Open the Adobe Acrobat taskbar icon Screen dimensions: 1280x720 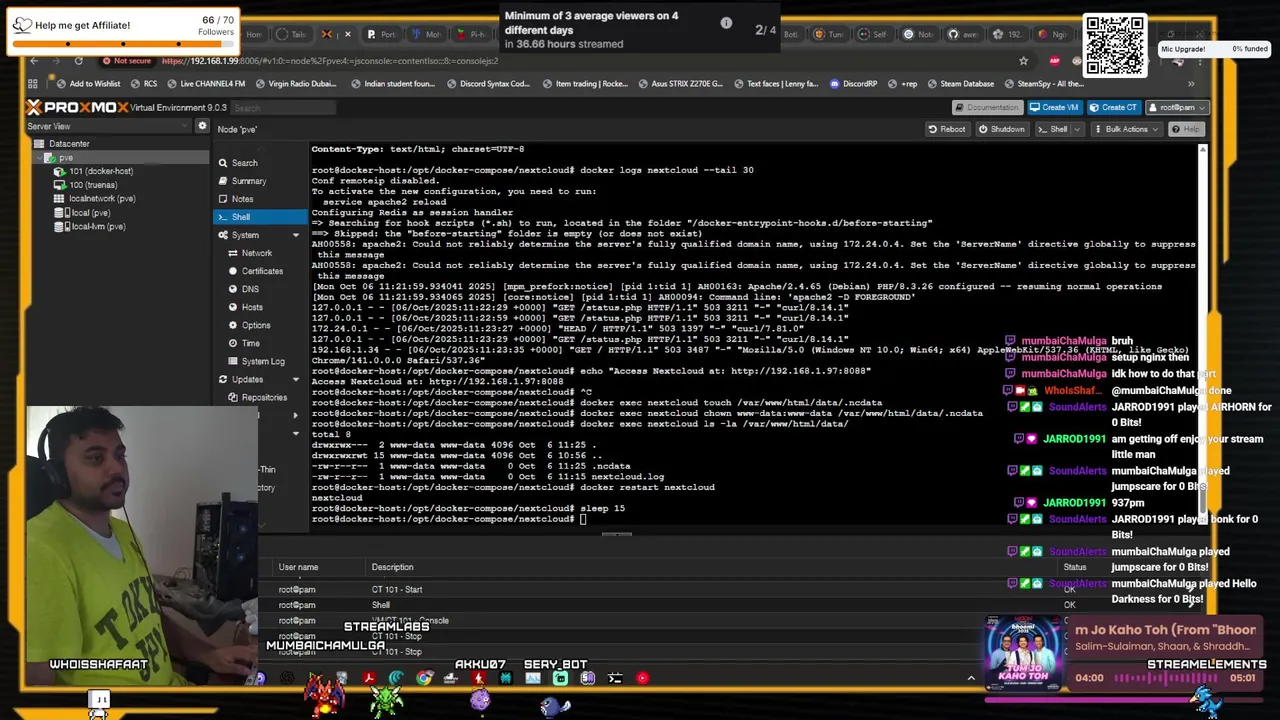point(369,678)
